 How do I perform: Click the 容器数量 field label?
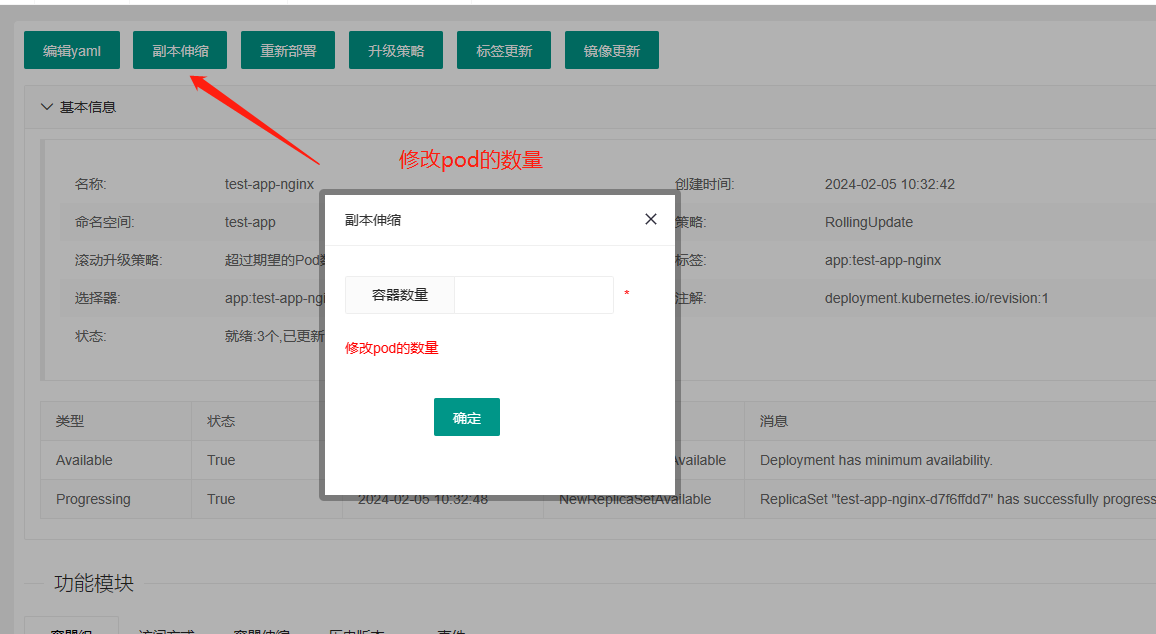tap(400, 295)
